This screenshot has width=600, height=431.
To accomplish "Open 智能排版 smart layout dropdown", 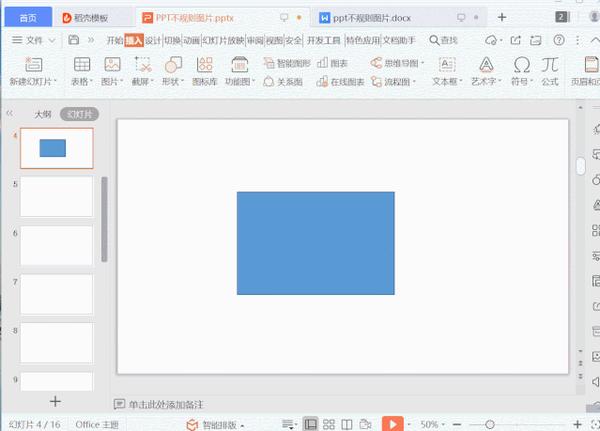I will click(x=215, y=424).
